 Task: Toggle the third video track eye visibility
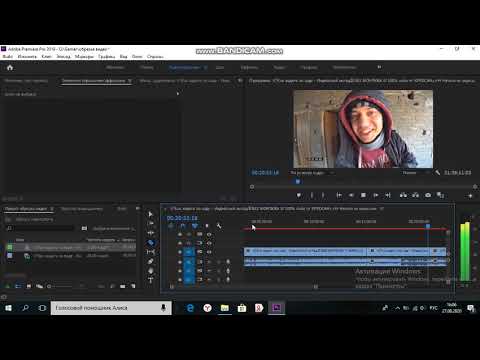point(209,252)
